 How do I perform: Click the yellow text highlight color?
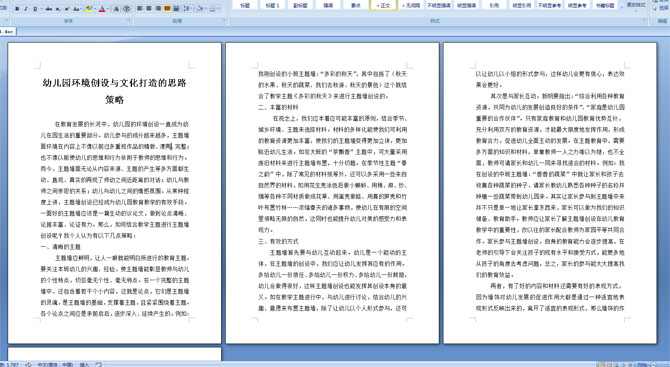pos(88,9)
